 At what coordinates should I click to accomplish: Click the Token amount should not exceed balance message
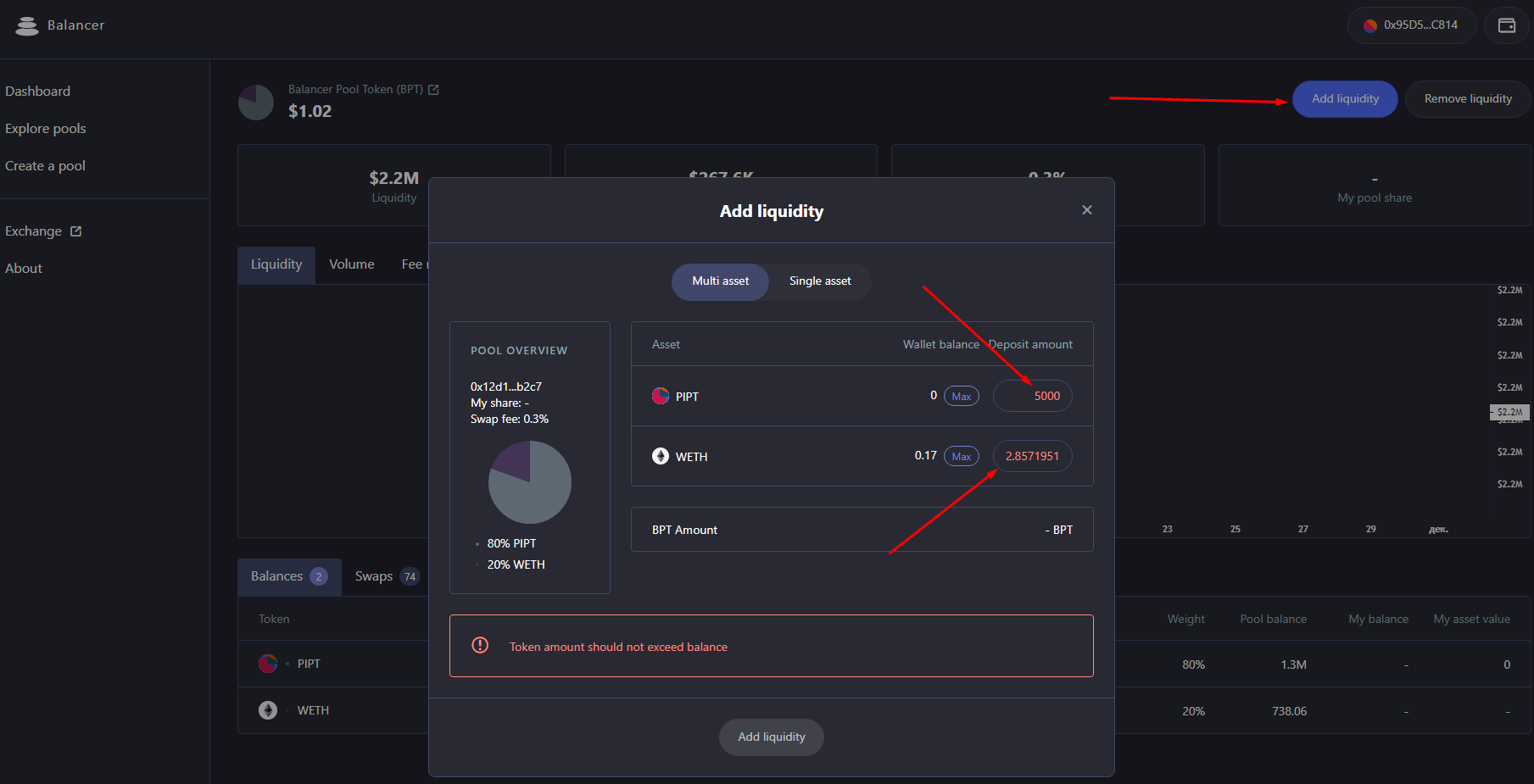tap(618, 647)
